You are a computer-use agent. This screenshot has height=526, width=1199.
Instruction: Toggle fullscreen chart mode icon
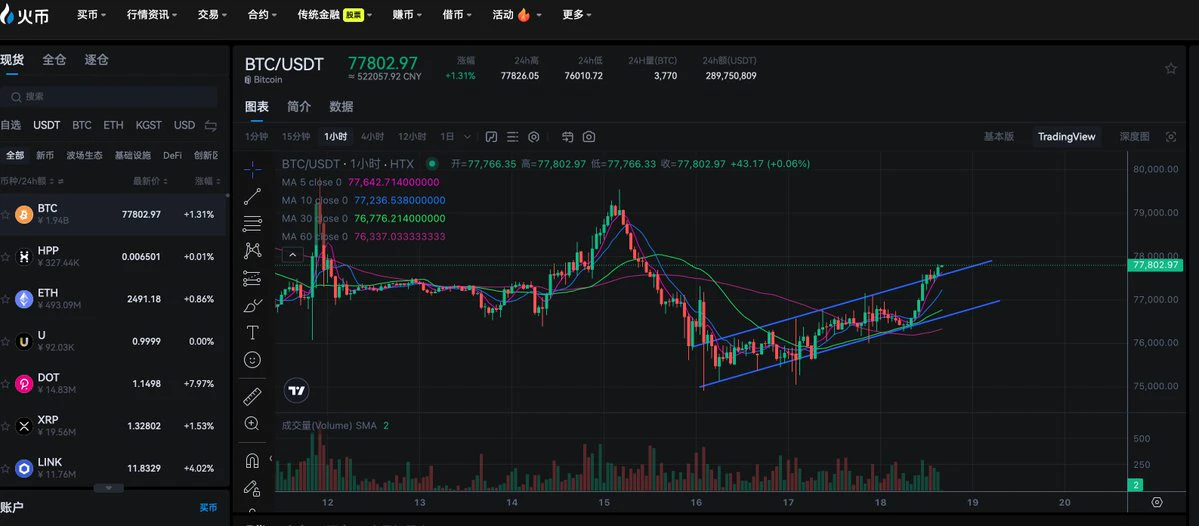[x=1171, y=137]
